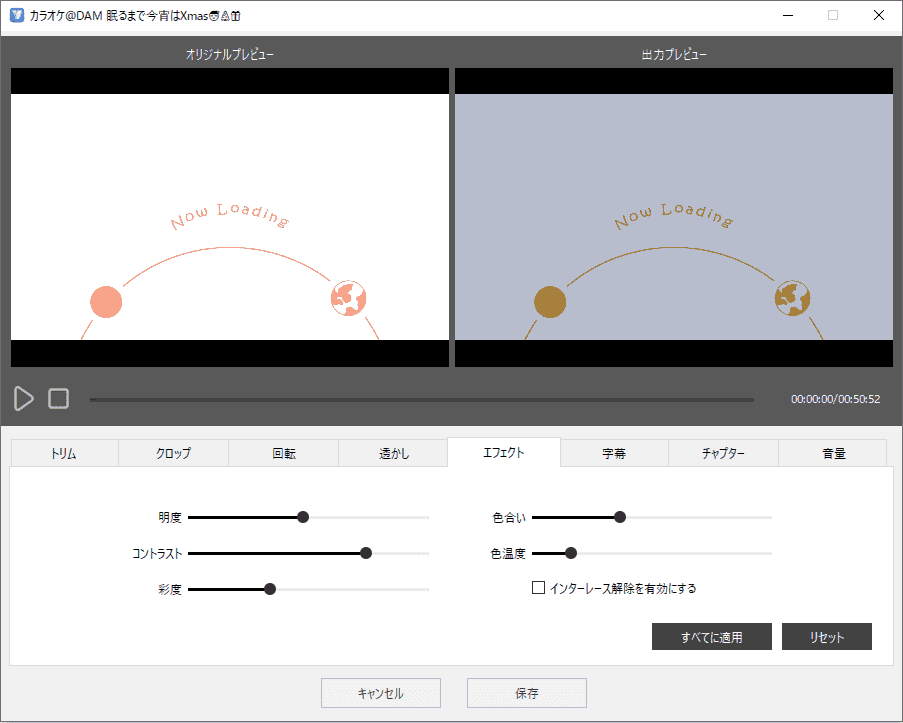Enable インターレース解除を有効にする checkbox
The height and width of the screenshot is (723, 903).
click(x=538, y=588)
